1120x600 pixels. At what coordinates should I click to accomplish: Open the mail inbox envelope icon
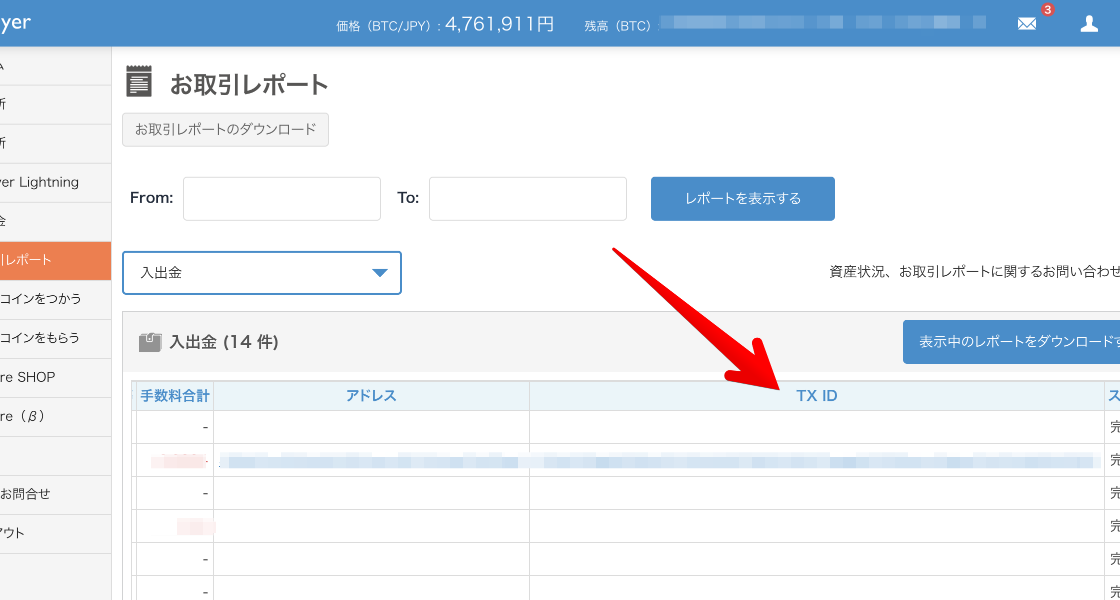point(1026,24)
